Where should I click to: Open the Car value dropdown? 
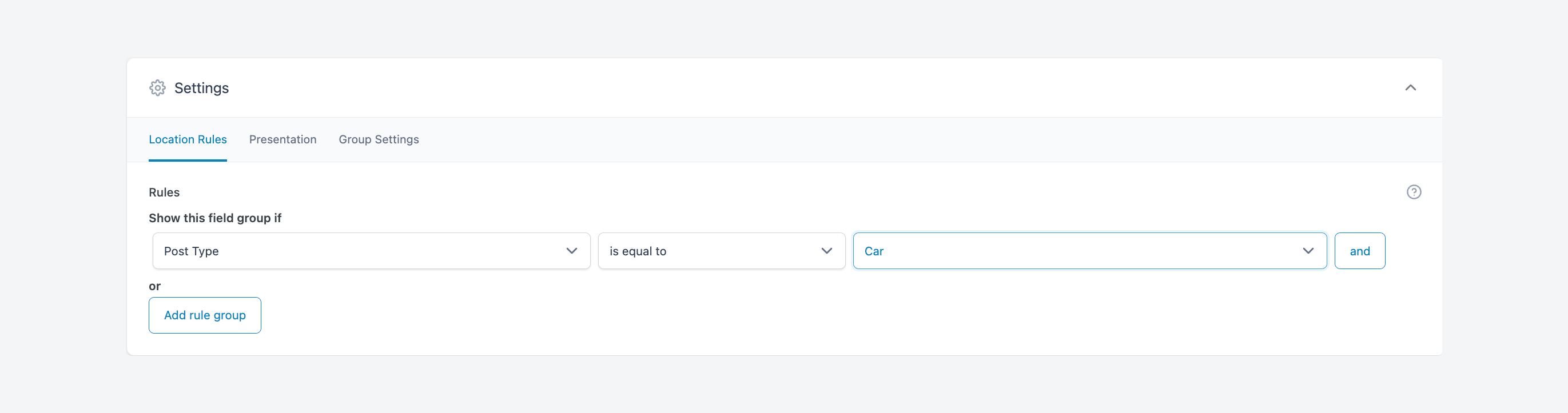tap(1089, 251)
